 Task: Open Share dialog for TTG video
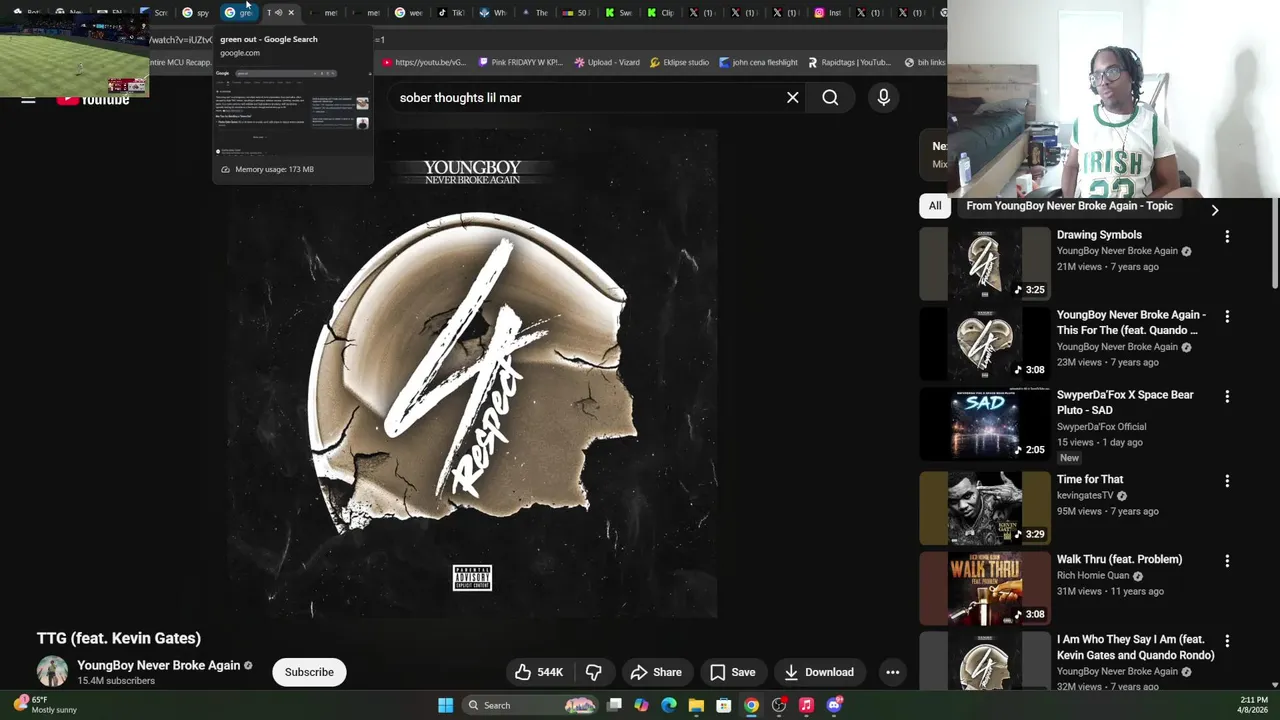tap(656, 672)
